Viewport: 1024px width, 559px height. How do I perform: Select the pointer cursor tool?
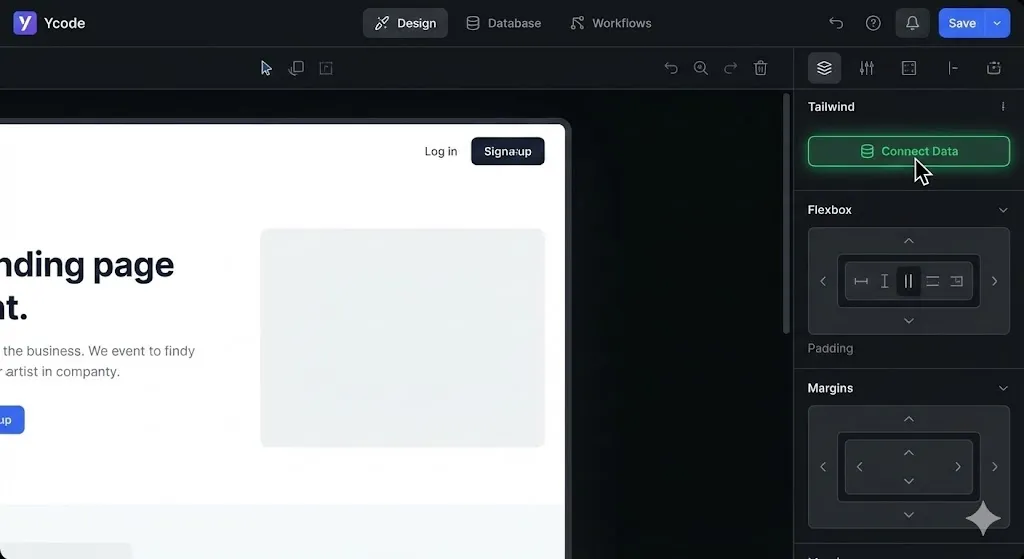click(x=266, y=68)
